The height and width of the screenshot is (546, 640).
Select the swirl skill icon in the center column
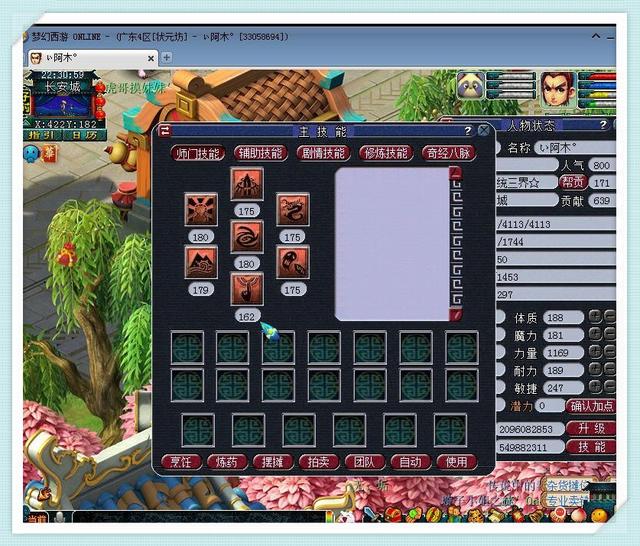[x=247, y=237]
